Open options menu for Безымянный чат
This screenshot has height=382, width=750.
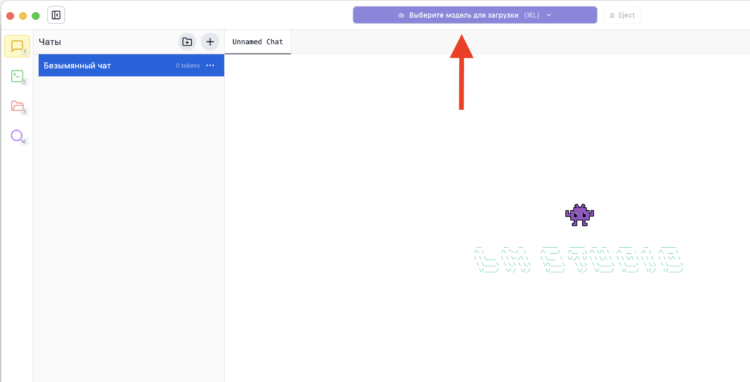click(210, 65)
